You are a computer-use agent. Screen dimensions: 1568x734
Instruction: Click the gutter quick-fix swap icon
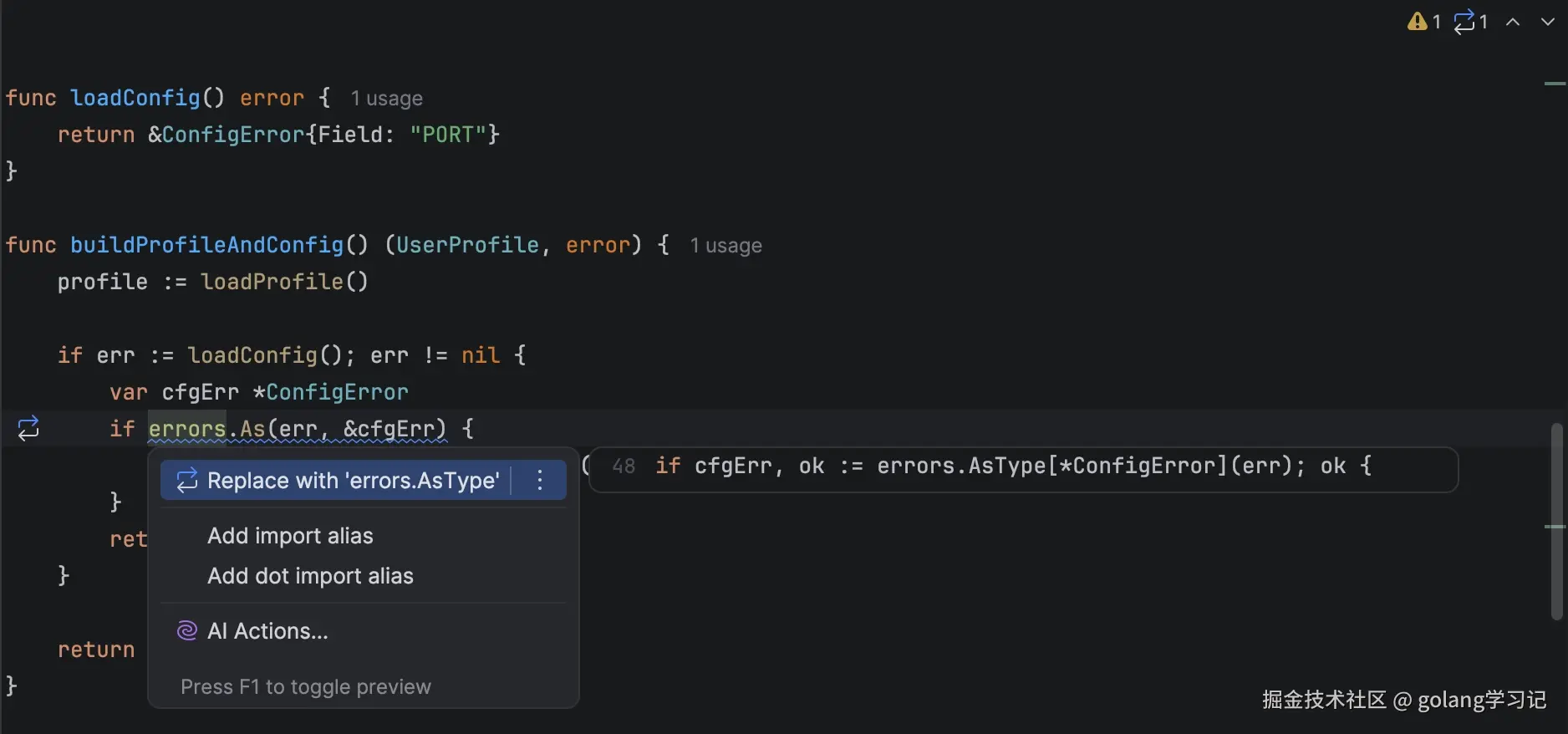(28, 429)
